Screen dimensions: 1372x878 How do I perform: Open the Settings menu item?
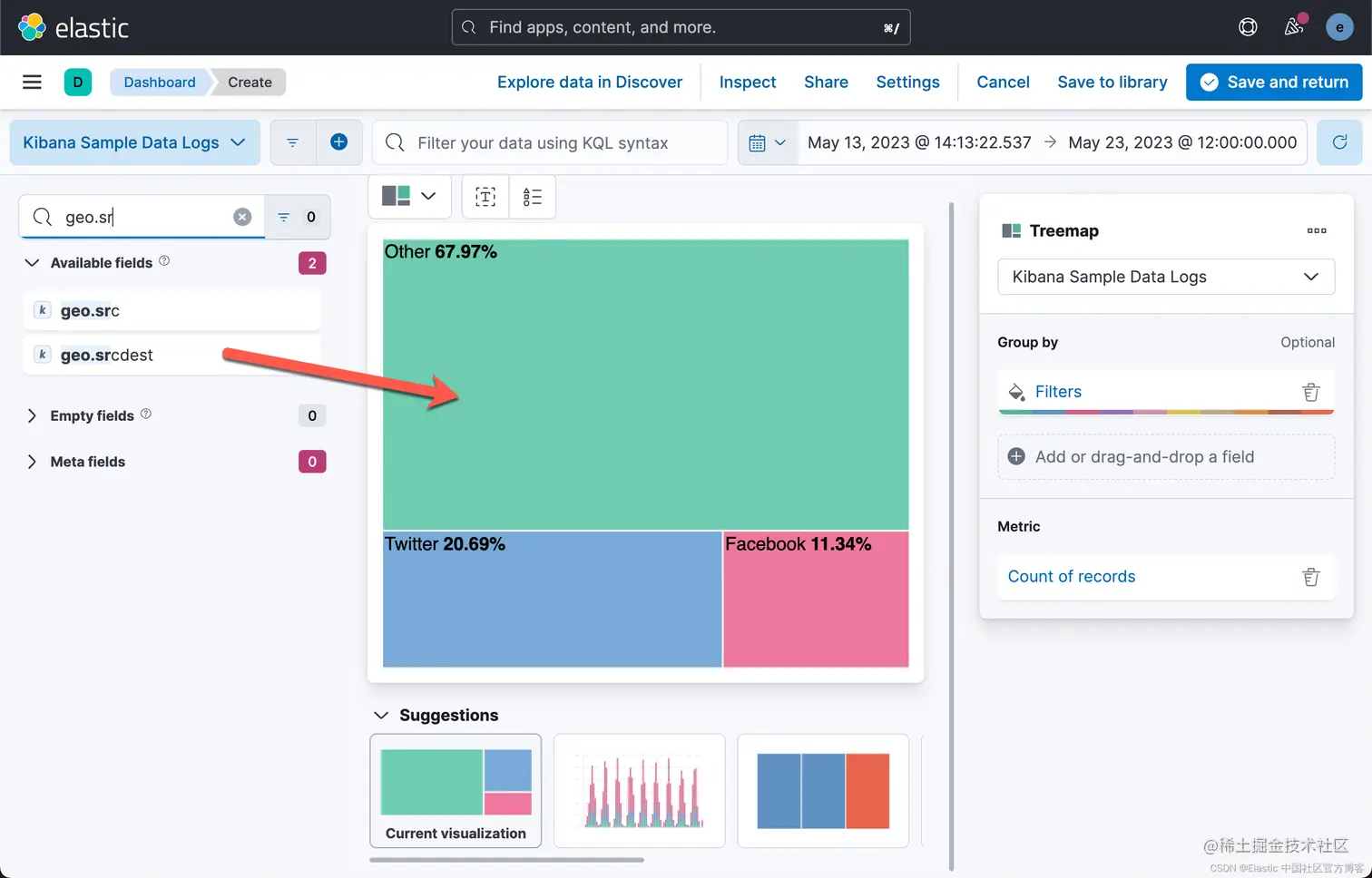(x=907, y=83)
